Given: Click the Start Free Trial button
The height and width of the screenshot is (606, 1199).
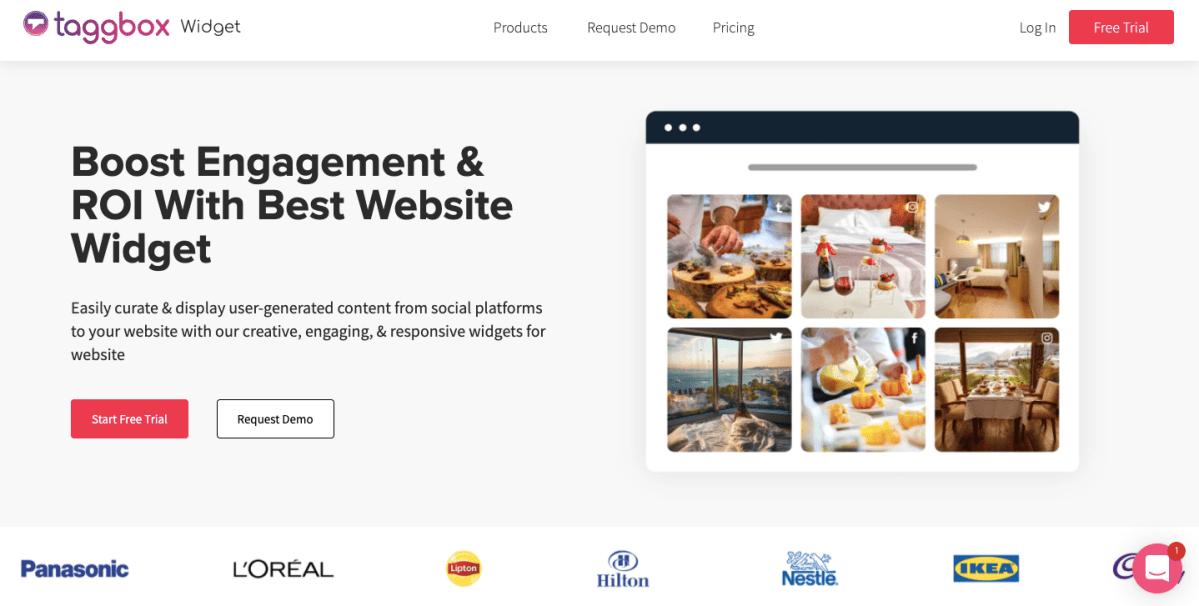Looking at the screenshot, I should [x=130, y=419].
